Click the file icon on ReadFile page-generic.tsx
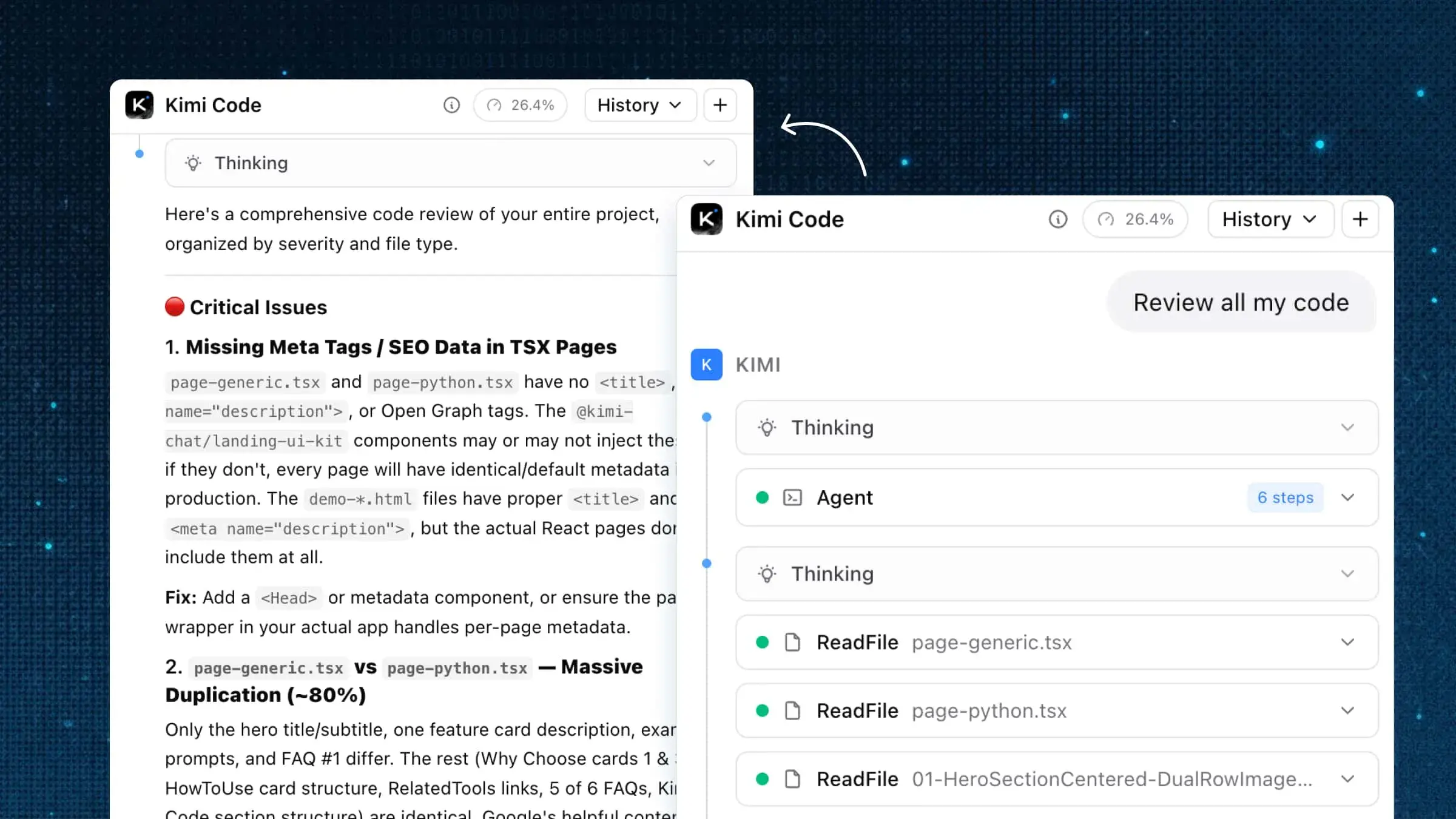Screen dimensions: 1456x819 (x=792, y=642)
